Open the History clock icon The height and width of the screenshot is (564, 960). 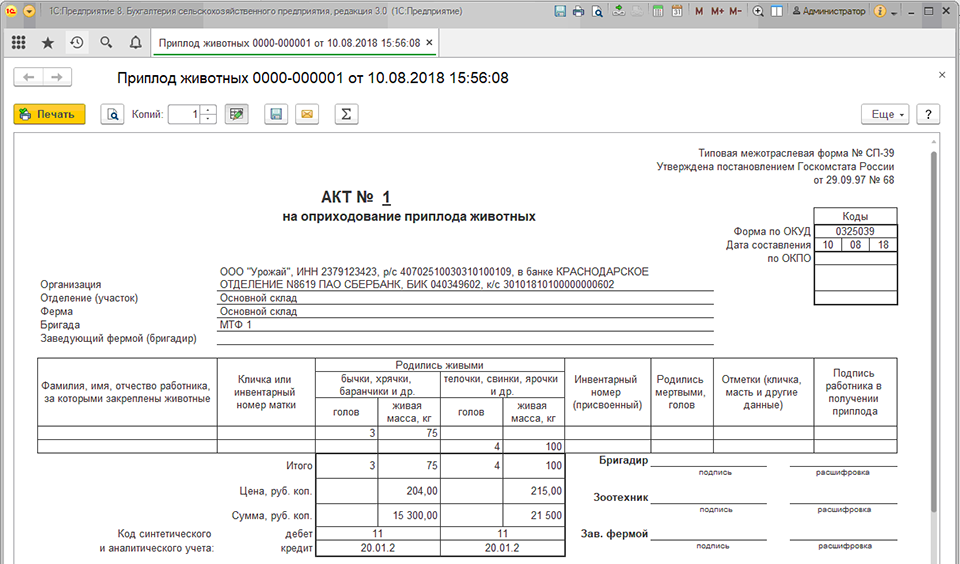(77, 42)
